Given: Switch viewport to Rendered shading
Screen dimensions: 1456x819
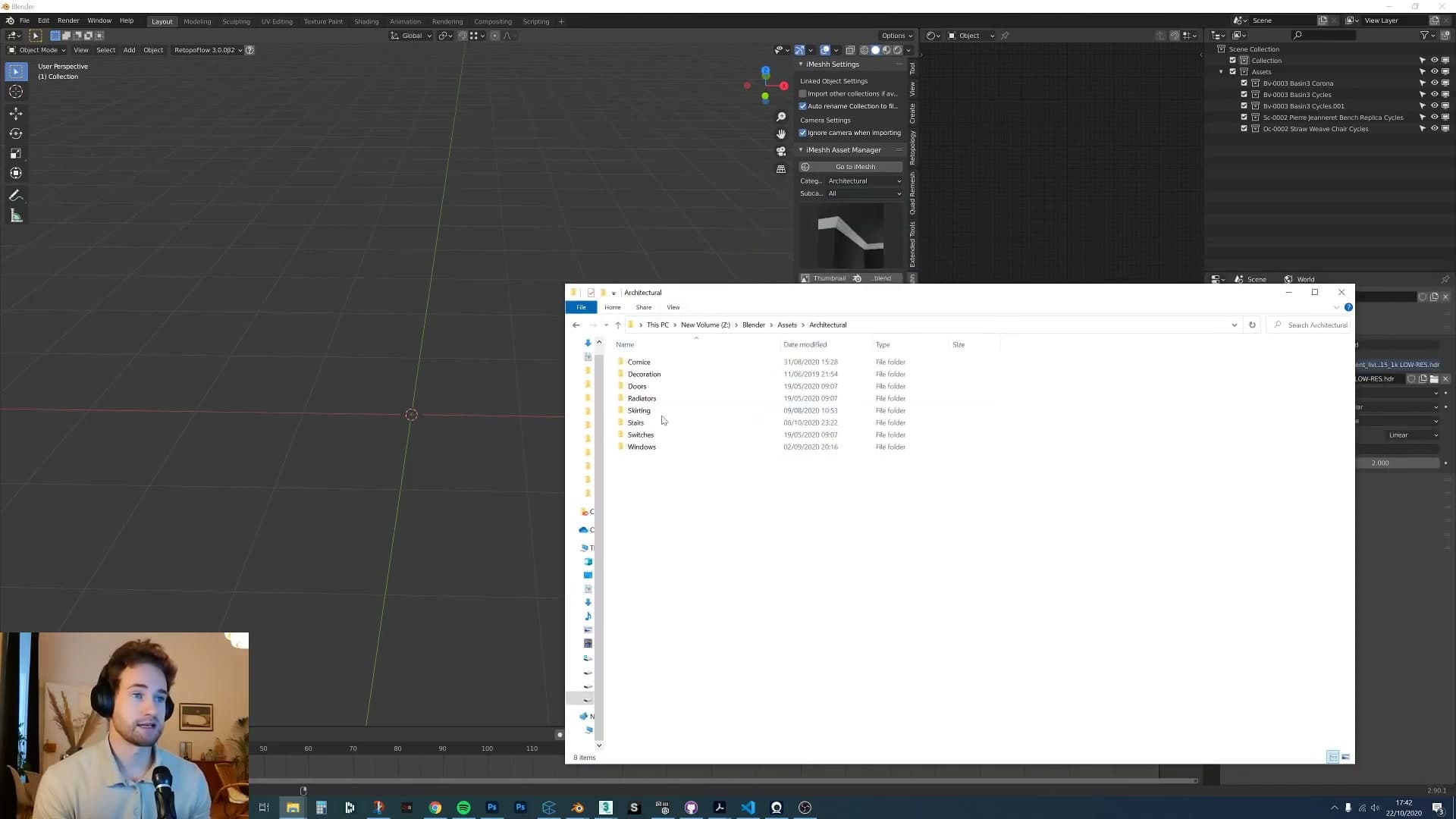Looking at the screenshot, I should click(x=898, y=50).
